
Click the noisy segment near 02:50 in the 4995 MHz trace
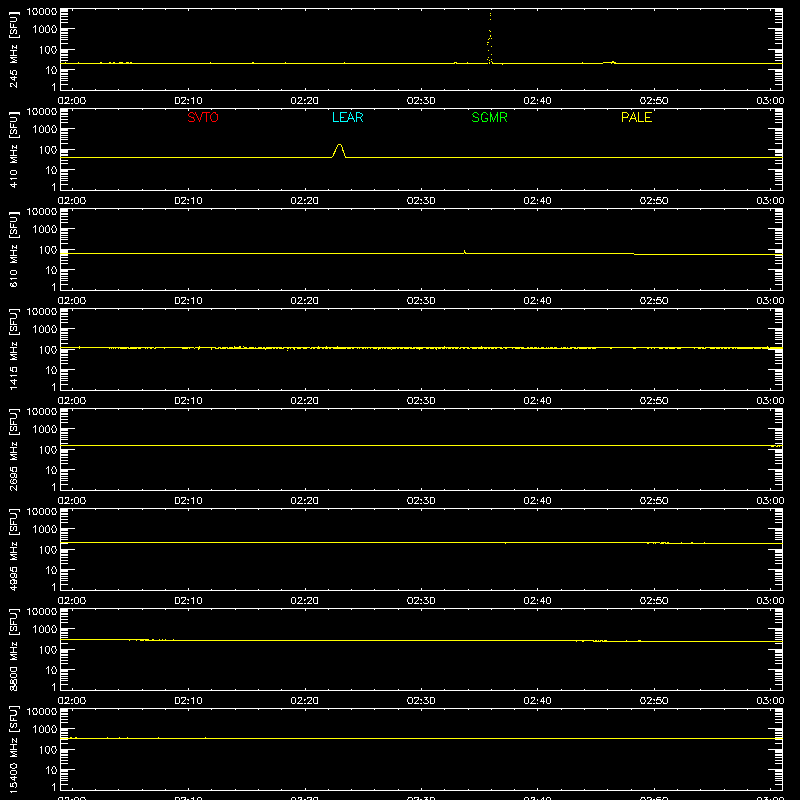tap(658, 543)
